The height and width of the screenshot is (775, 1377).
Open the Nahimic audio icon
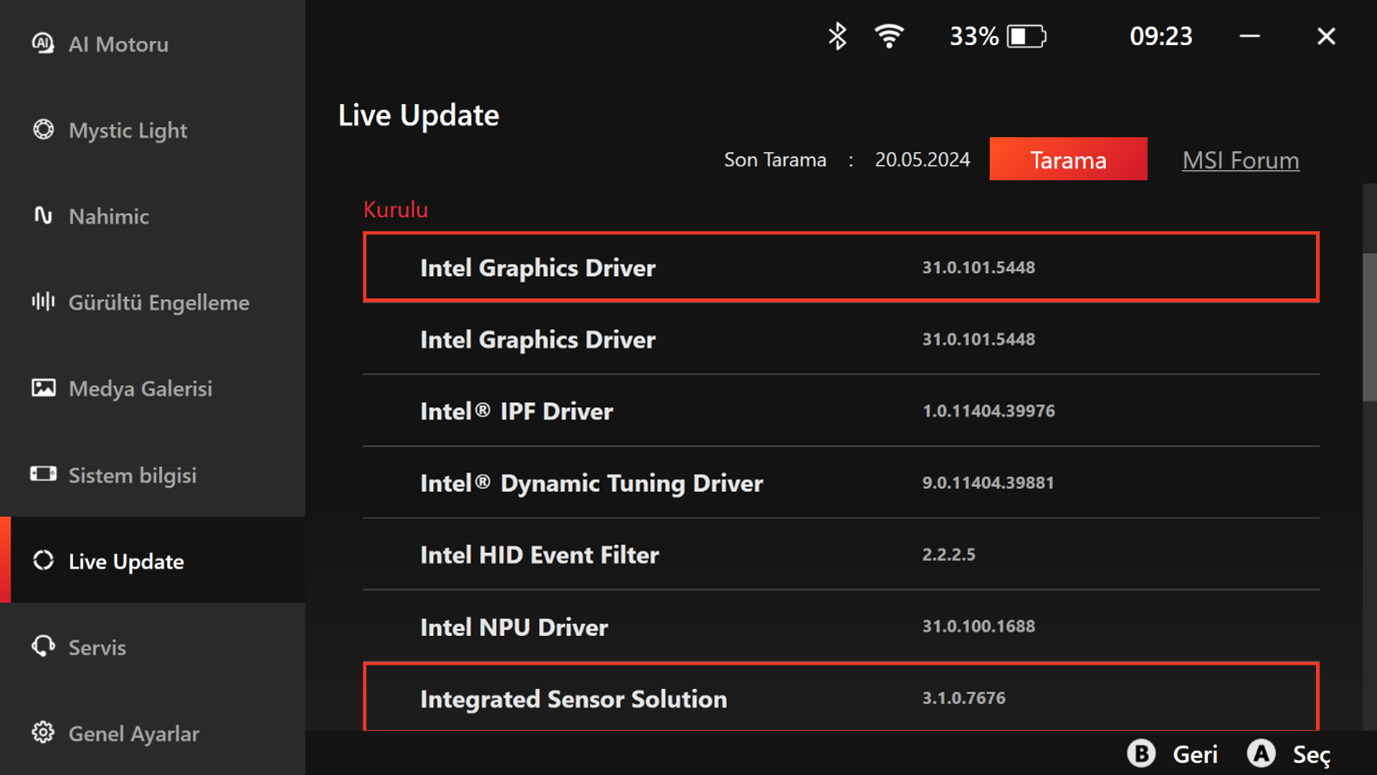(x=43, y=216)
